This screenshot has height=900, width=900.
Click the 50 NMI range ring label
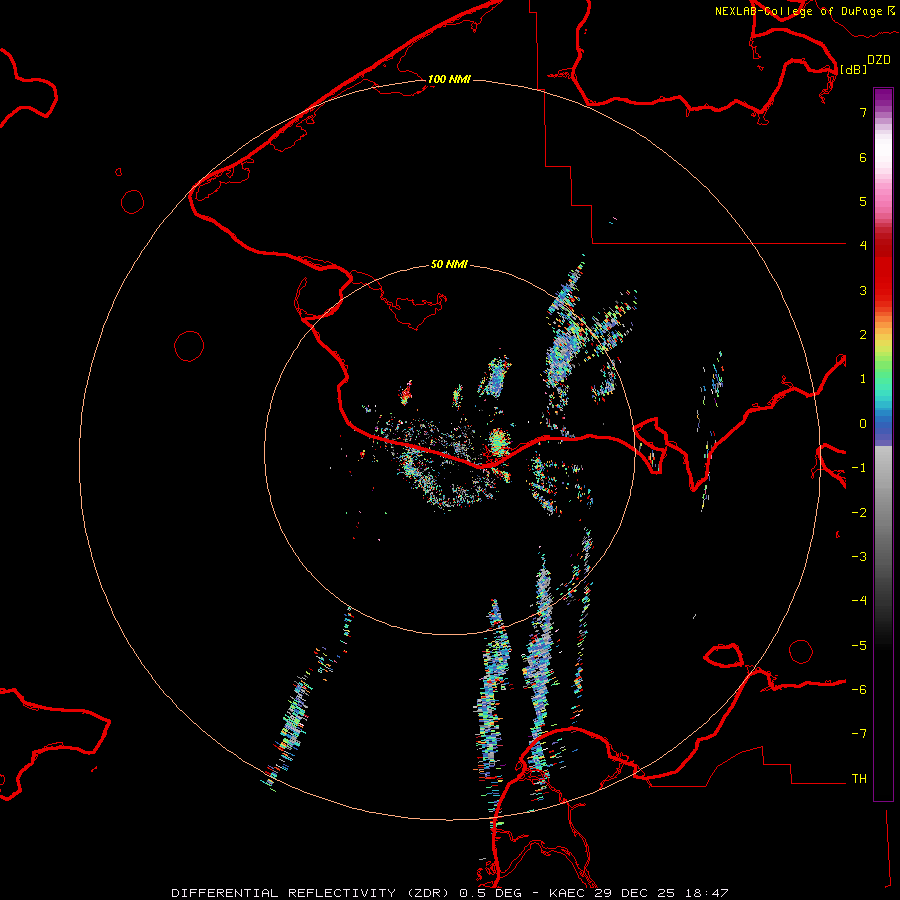[x=449, y=264]
